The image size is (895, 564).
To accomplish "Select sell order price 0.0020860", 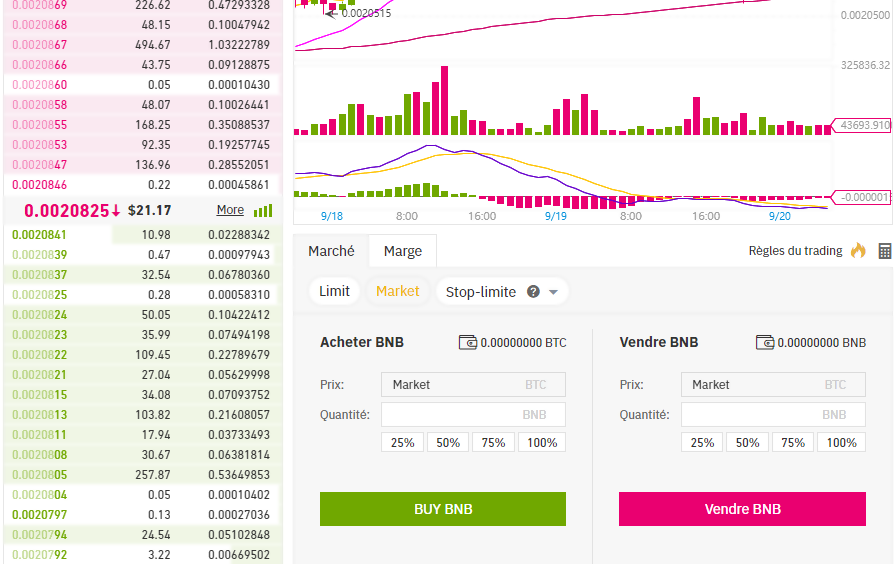I will pos(39,85).
